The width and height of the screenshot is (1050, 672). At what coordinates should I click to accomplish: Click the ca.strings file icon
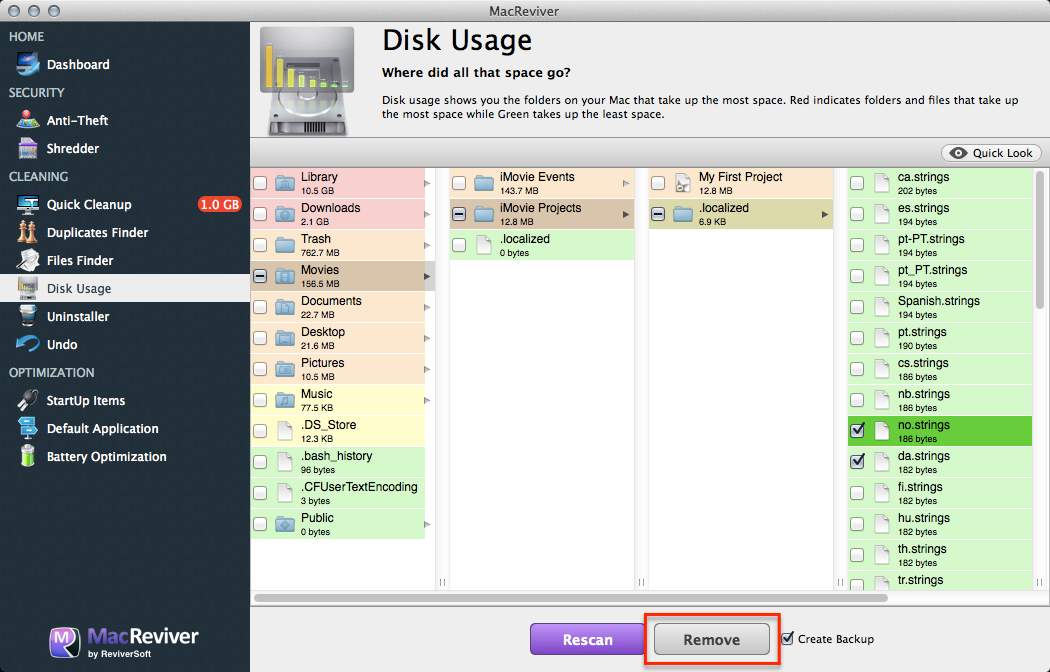point(883,183)
